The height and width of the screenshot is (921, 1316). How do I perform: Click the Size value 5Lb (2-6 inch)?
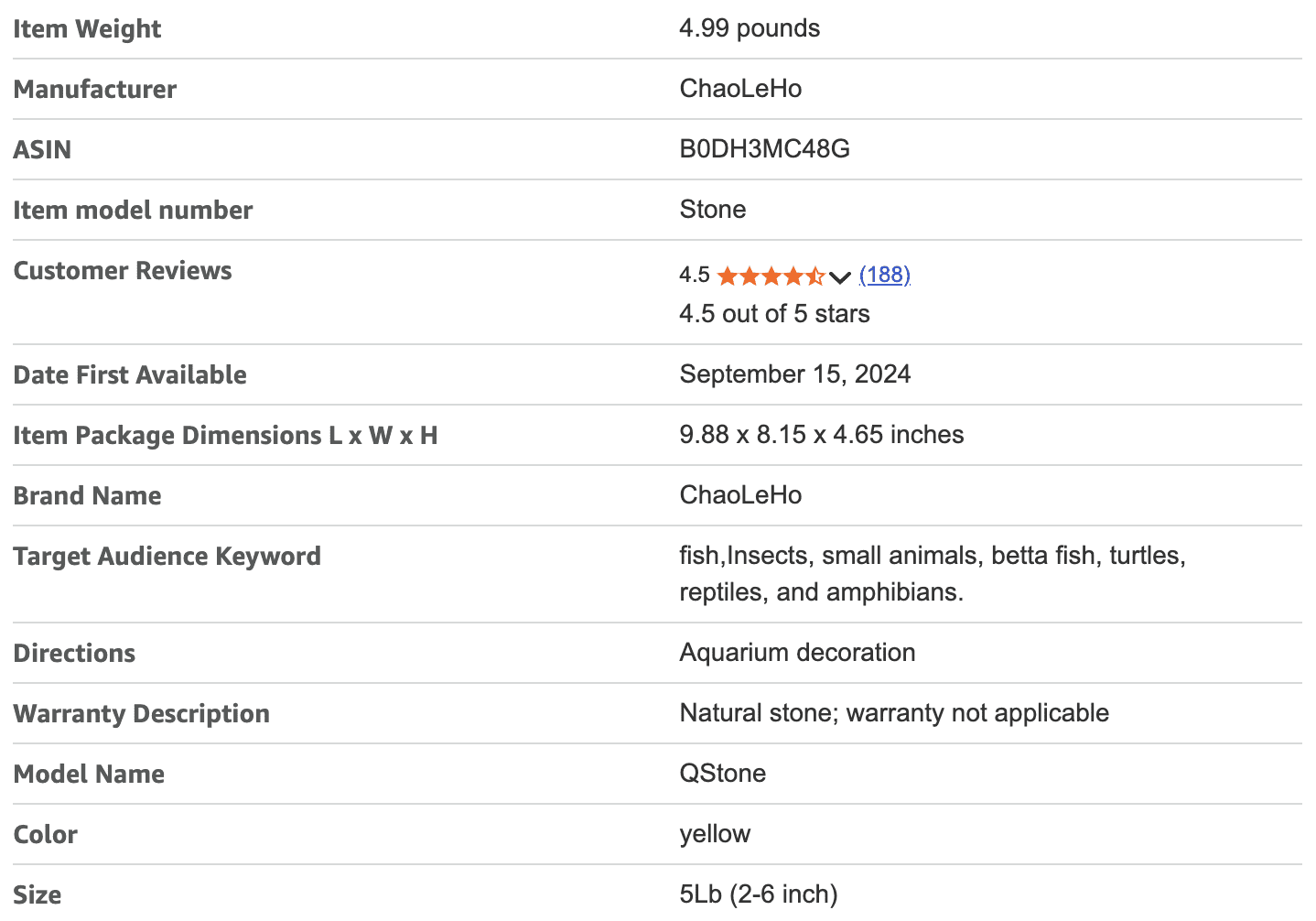pyautogui.click(x=758, y=894)
